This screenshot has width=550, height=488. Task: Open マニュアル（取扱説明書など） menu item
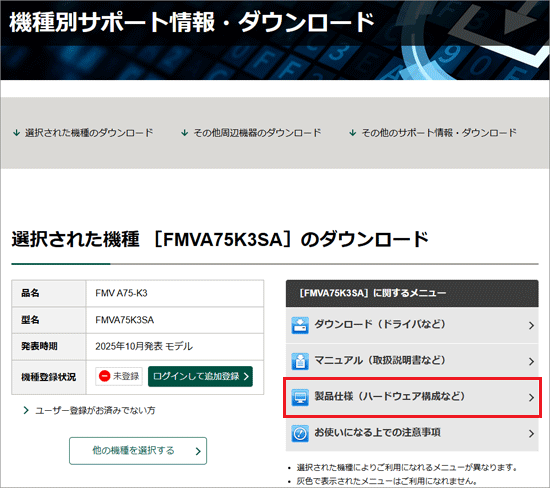coord(412,361)
